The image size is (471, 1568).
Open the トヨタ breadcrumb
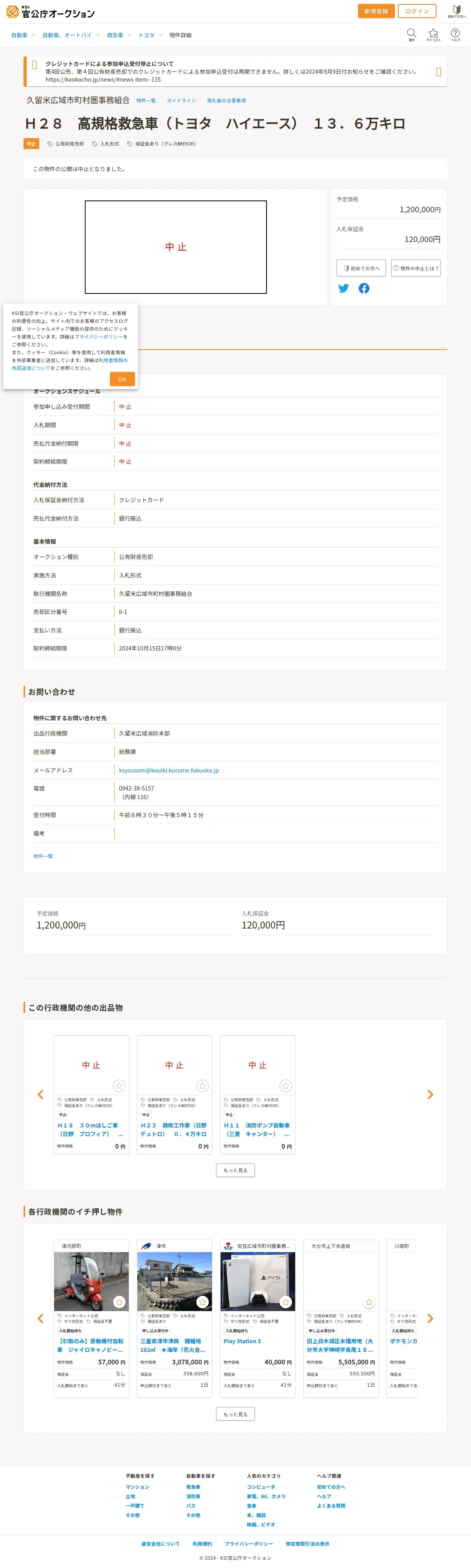[146, 35]
